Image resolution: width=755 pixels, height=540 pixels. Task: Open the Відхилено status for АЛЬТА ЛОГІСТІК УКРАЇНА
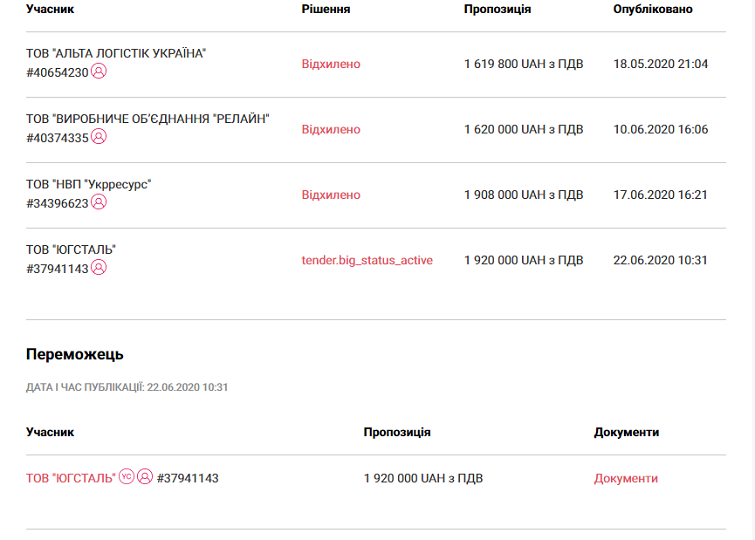click(x=331, y=64)
